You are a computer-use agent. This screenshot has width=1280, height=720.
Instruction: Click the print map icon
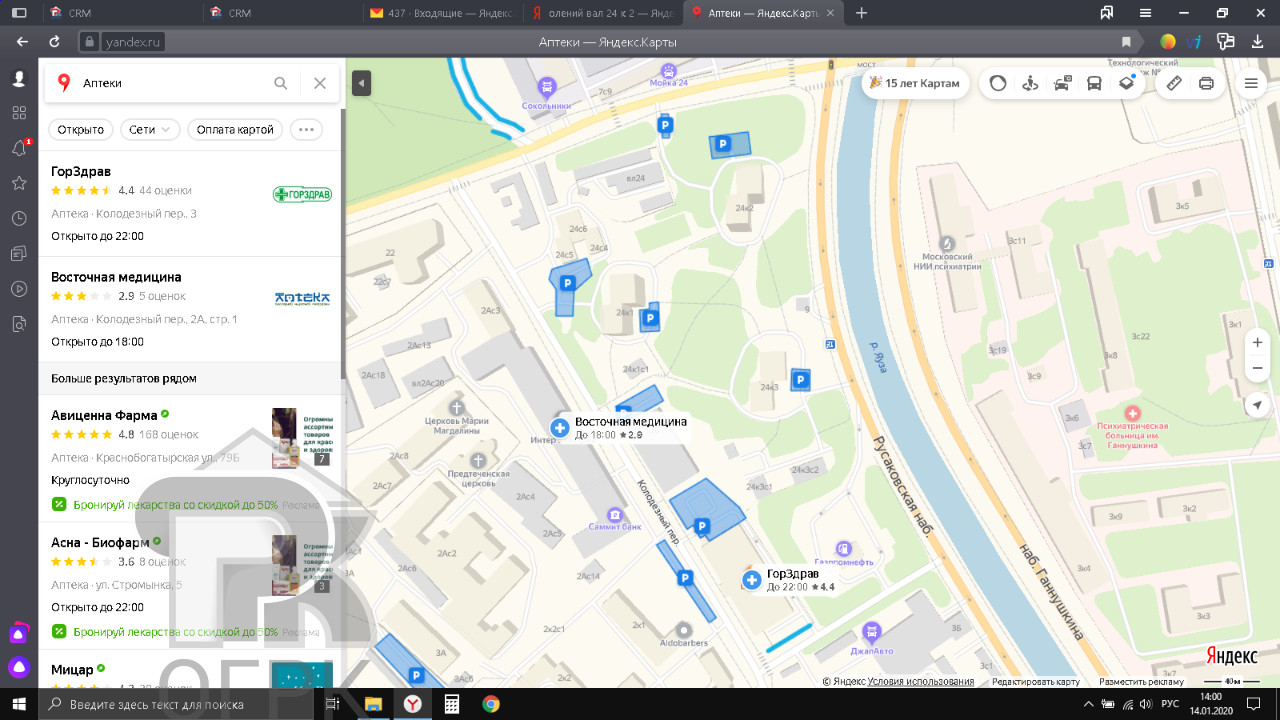(x=1206, y=84)
